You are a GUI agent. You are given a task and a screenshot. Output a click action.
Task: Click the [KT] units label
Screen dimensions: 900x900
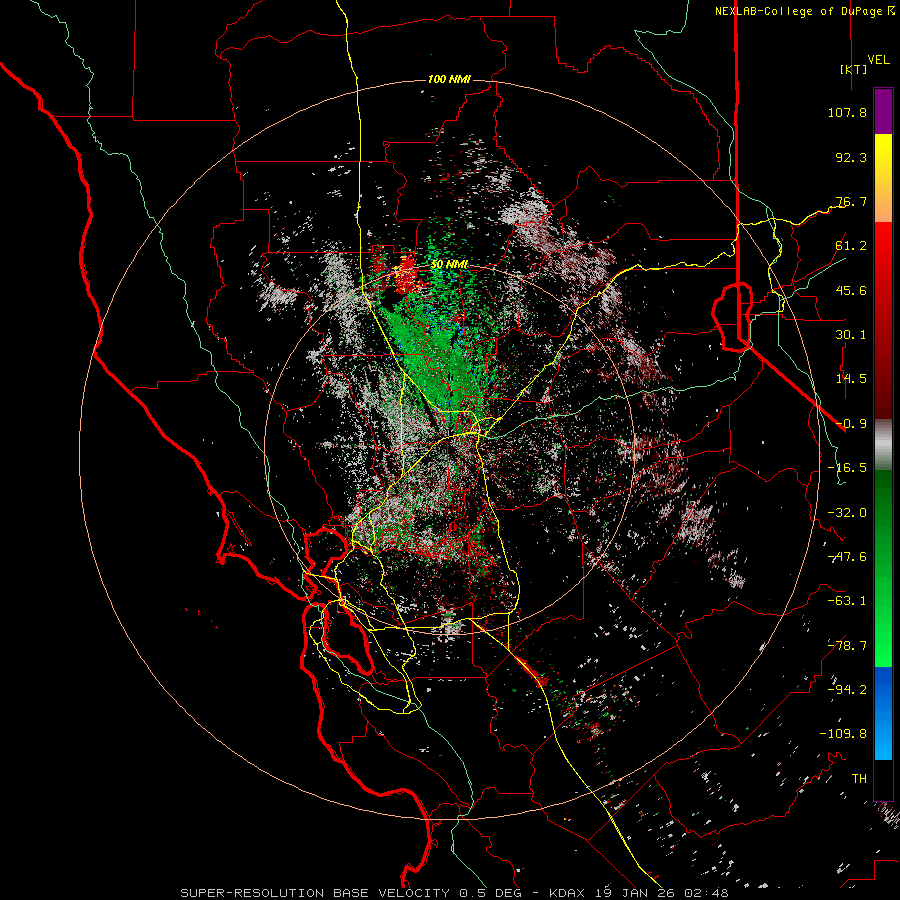[x=853, y=69]
